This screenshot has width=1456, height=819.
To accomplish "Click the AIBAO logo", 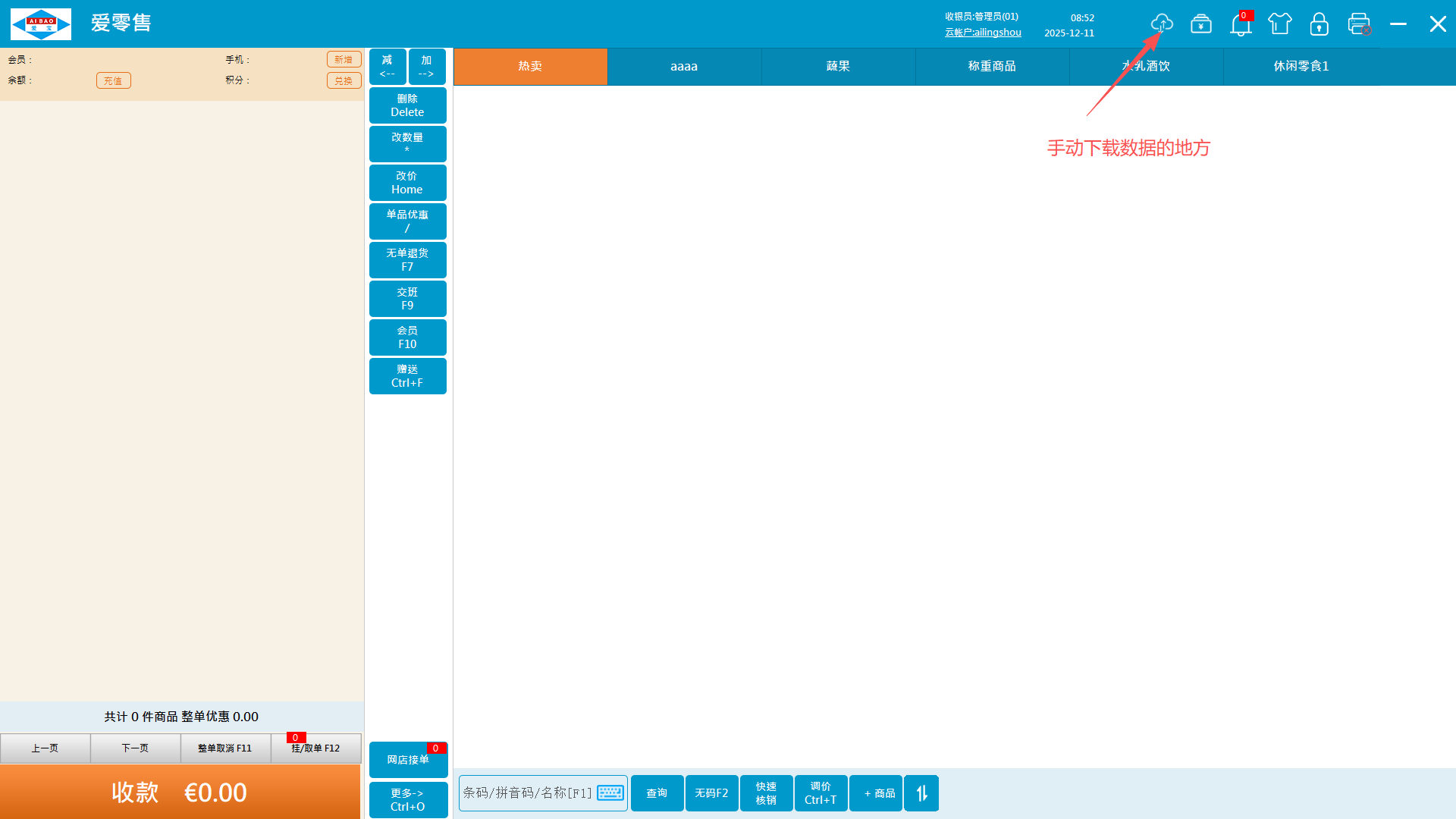I will (x=41, y=24).
